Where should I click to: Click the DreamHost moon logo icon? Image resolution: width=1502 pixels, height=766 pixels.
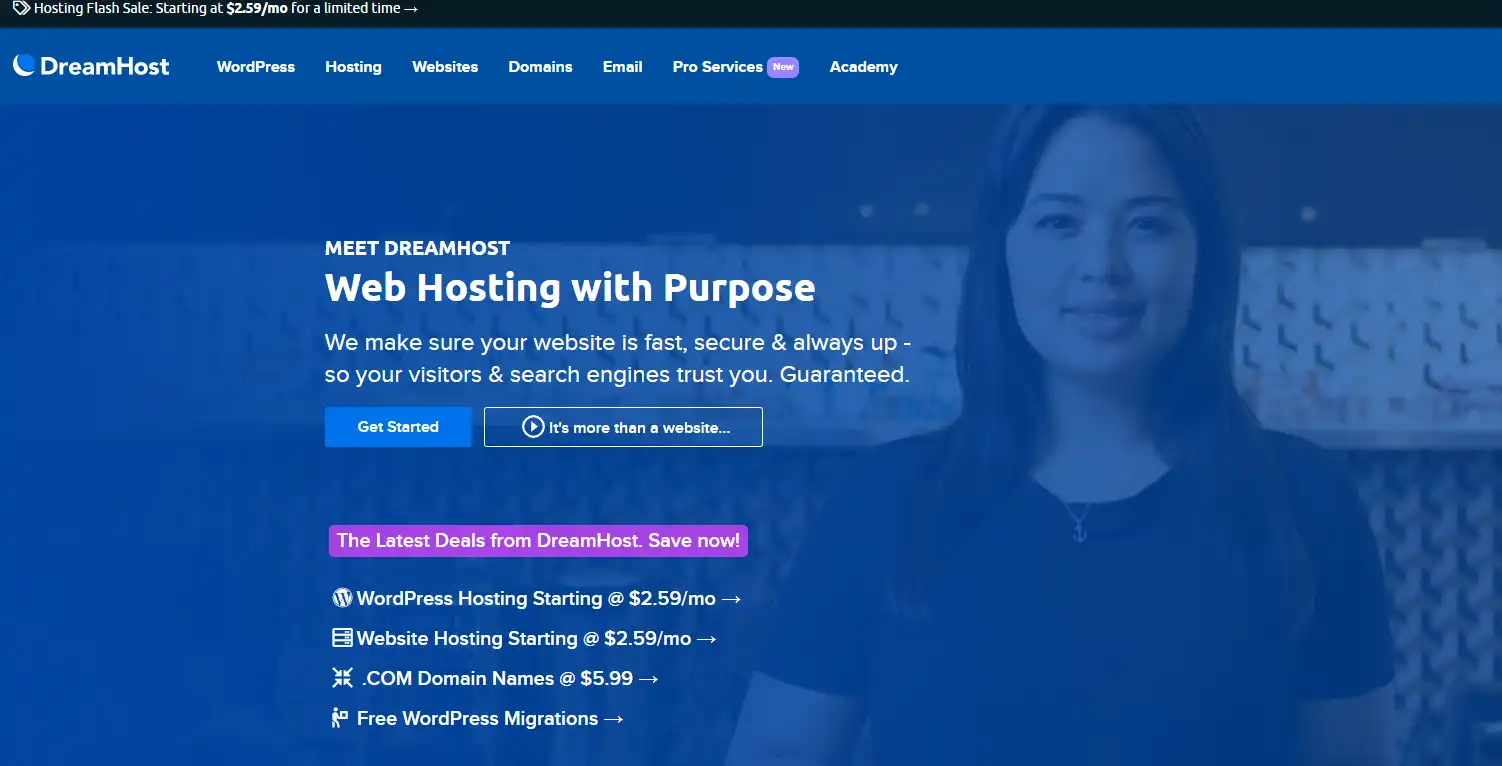(x=24, y=65)
